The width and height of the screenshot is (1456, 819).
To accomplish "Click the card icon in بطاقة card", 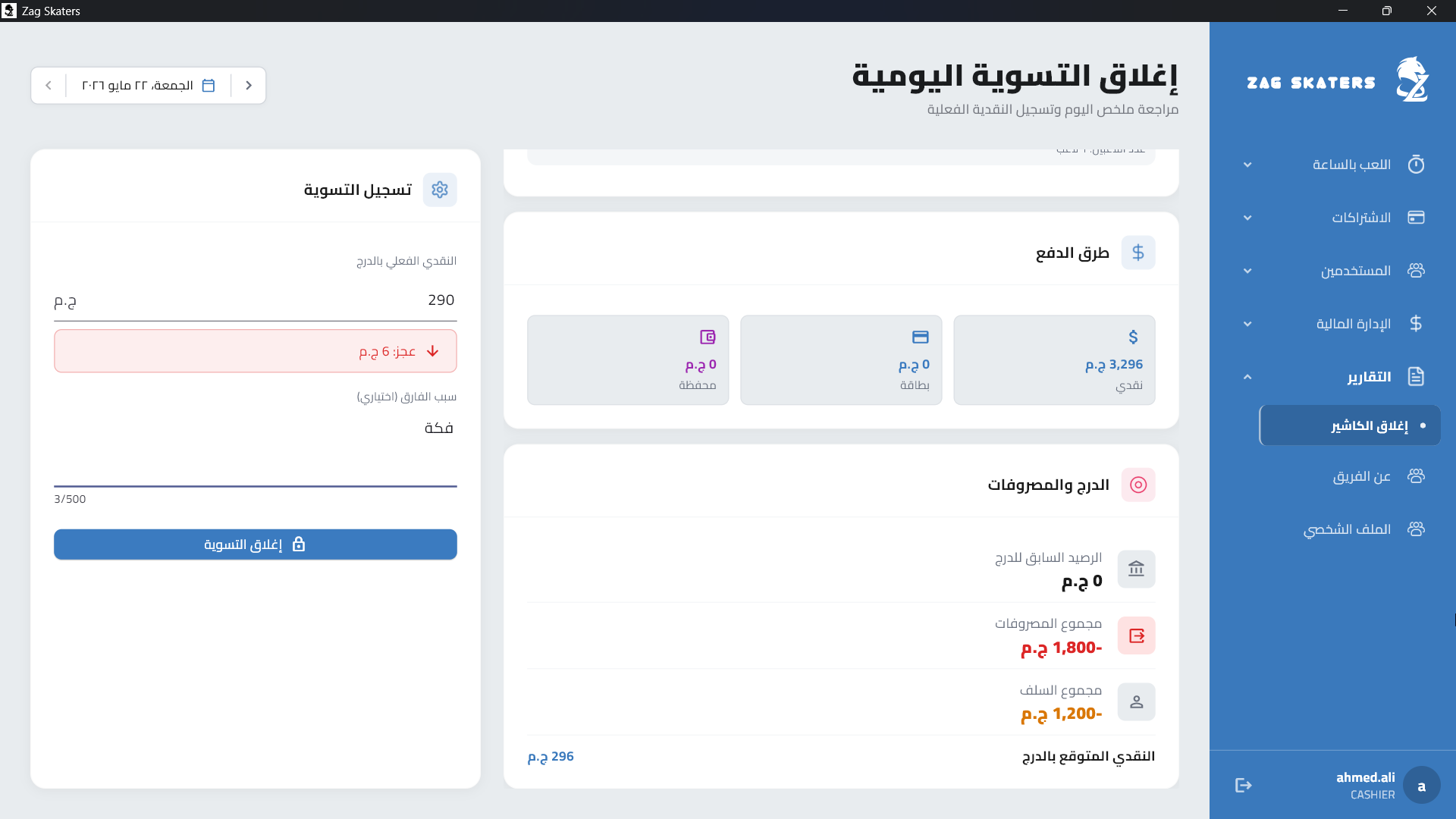I will [921, 337].
